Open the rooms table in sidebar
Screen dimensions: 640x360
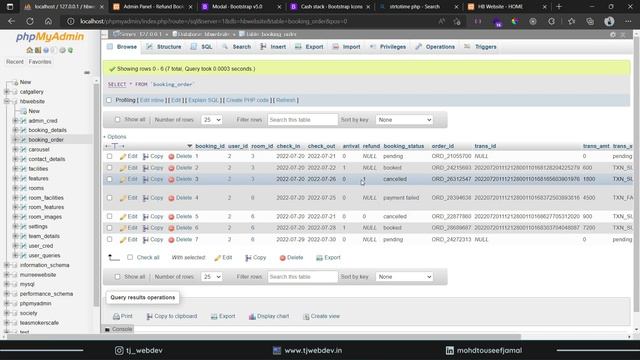[36, 188]
